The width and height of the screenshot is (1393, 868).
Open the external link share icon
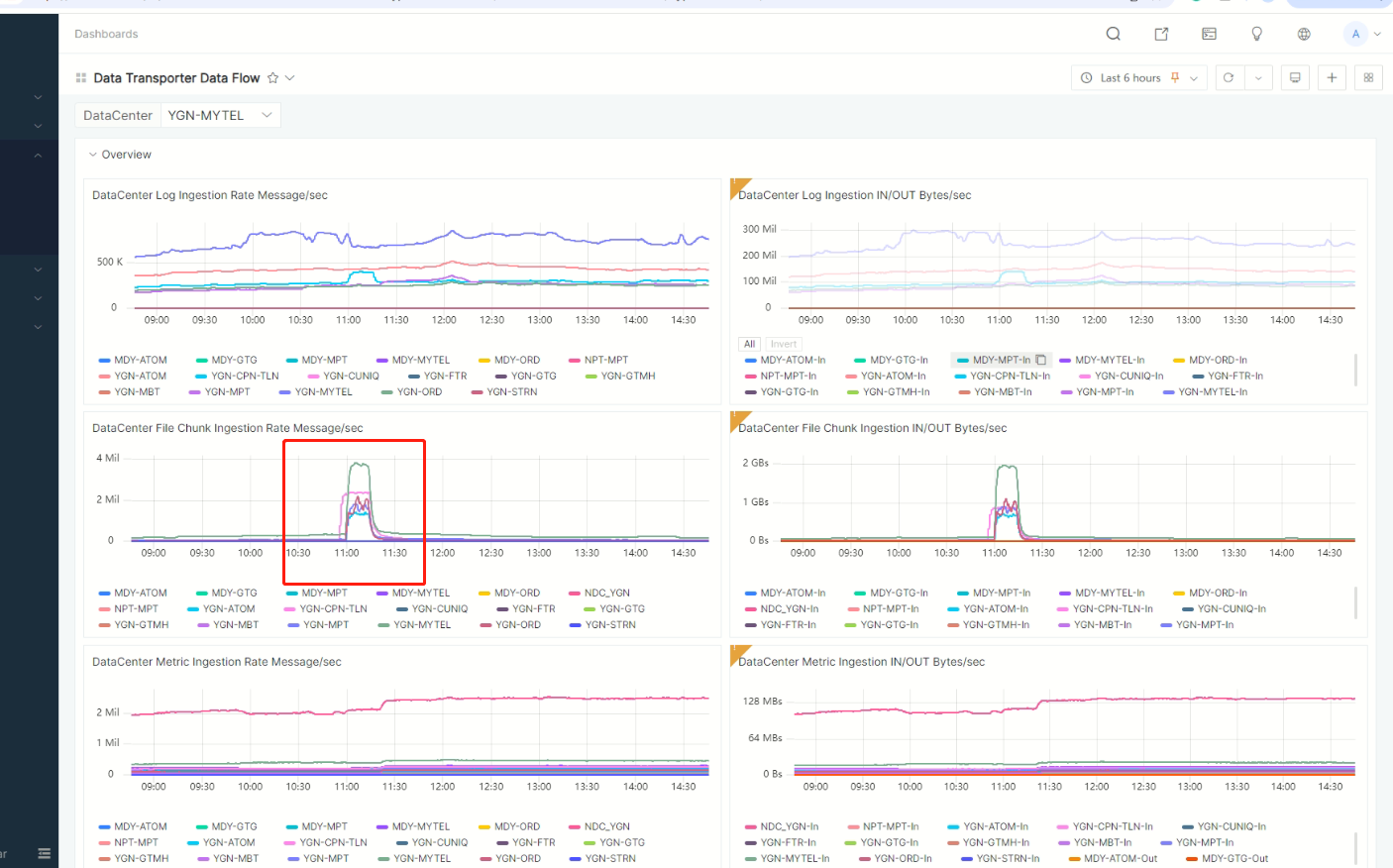pyautogui.click(x=1161, y=34)
